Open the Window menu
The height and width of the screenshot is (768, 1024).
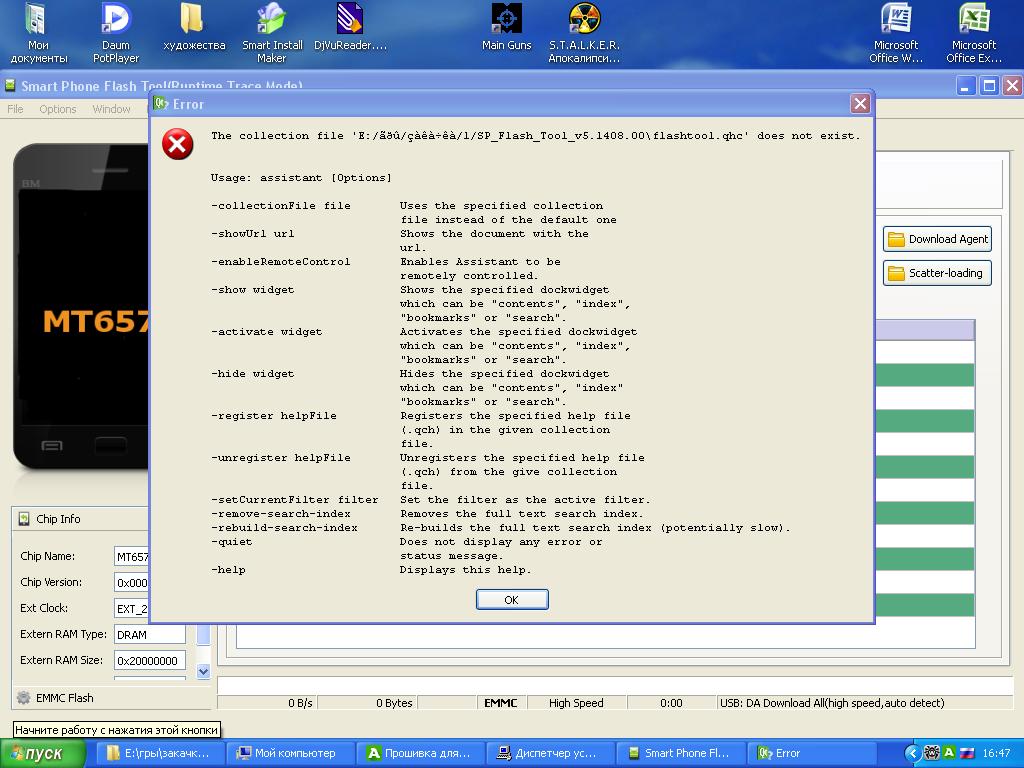click(111, 109)
